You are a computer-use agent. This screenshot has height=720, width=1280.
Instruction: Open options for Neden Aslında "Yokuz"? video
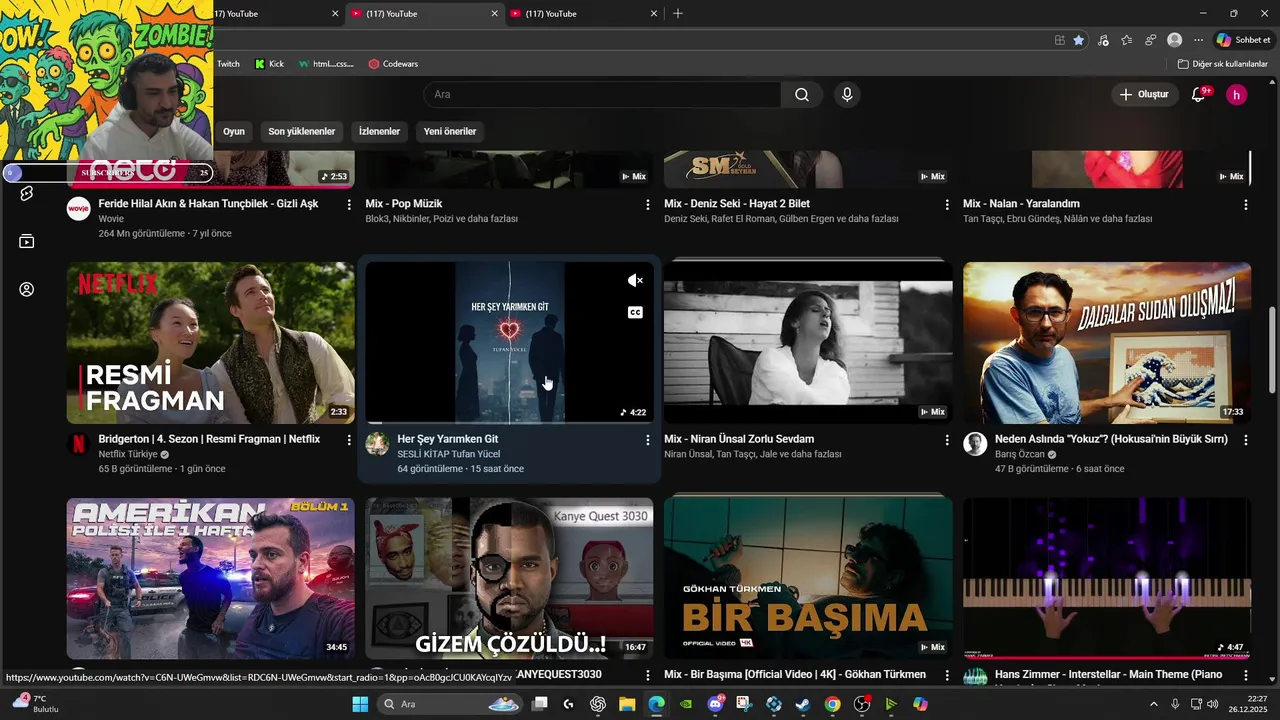[x=1245, y=440]
